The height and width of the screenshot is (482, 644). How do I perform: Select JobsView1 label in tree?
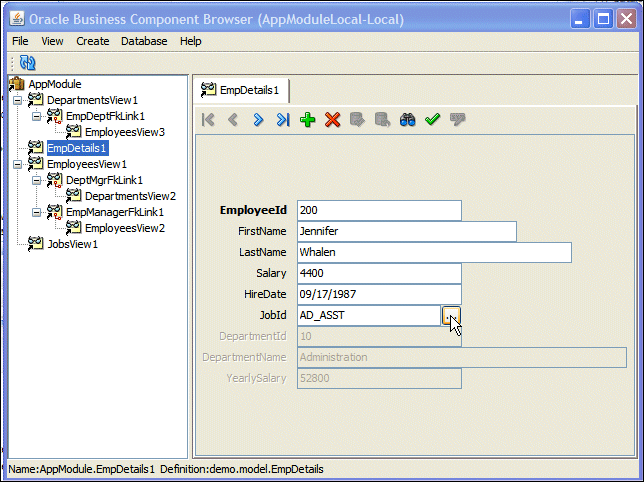[73, 244]
